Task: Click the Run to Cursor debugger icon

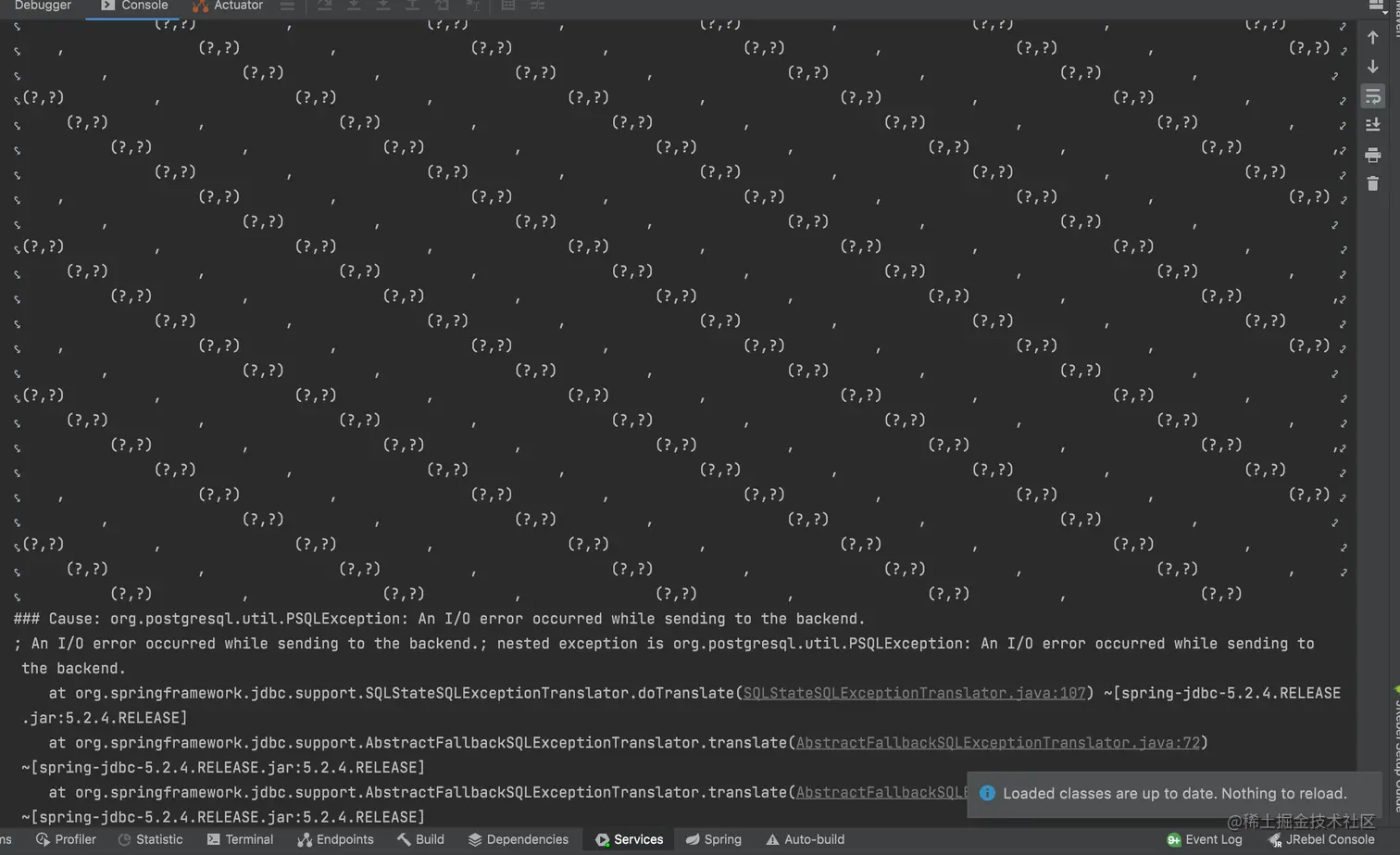Action: click(x=472, y=6)
